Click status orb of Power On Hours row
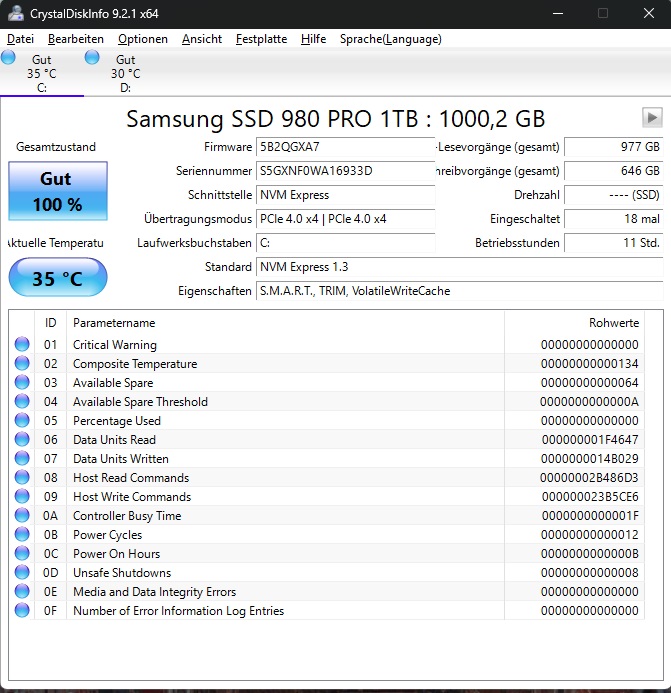The image size is (671, 693). 22,553
